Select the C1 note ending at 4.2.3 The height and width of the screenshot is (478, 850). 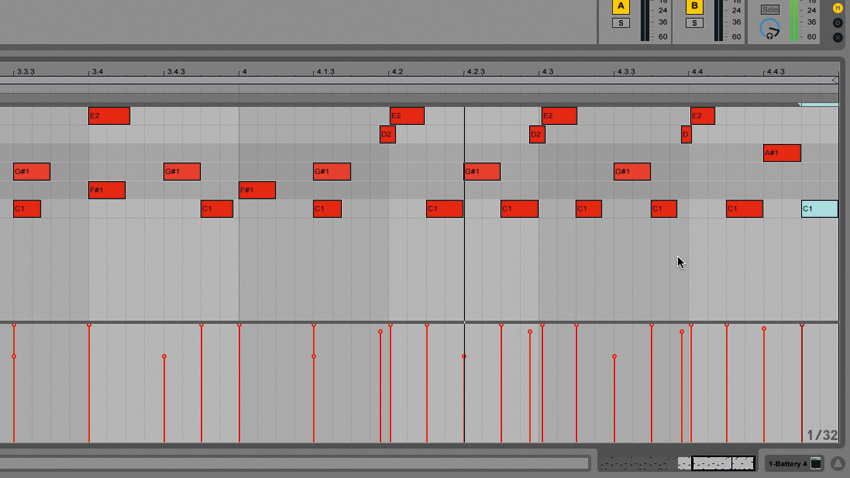click(445, 209)
